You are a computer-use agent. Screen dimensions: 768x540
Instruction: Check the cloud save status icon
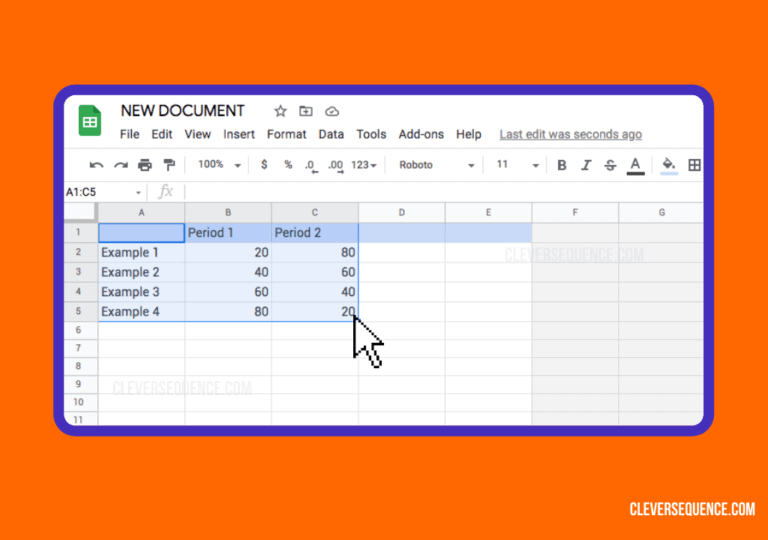pos(332,112)
